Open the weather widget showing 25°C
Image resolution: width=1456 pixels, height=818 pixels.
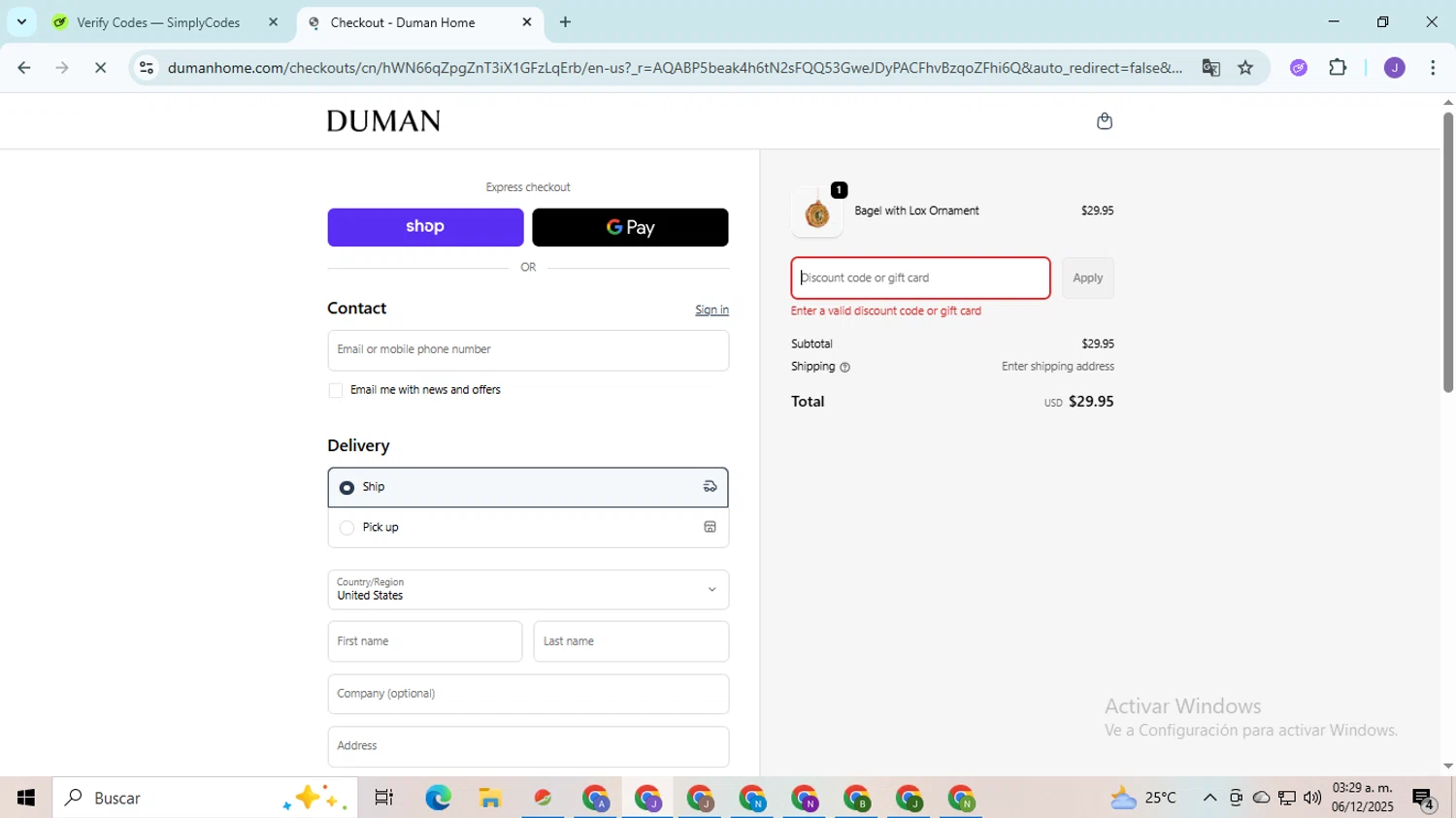pos(1143,798)
